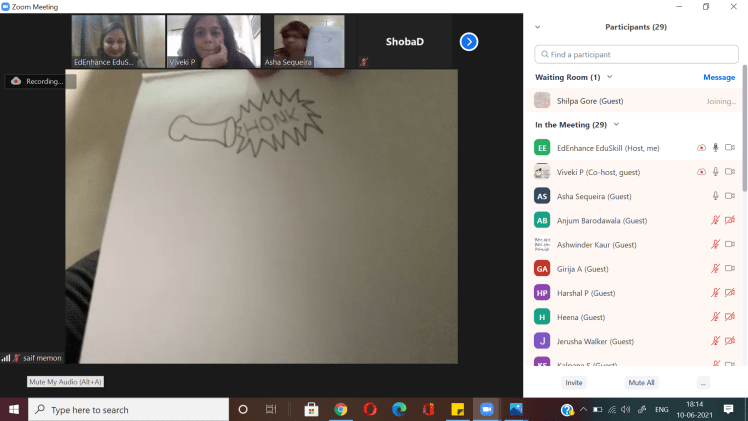
Task: Click Girija A's muted microphone icon
Action: tap(715, 269)
